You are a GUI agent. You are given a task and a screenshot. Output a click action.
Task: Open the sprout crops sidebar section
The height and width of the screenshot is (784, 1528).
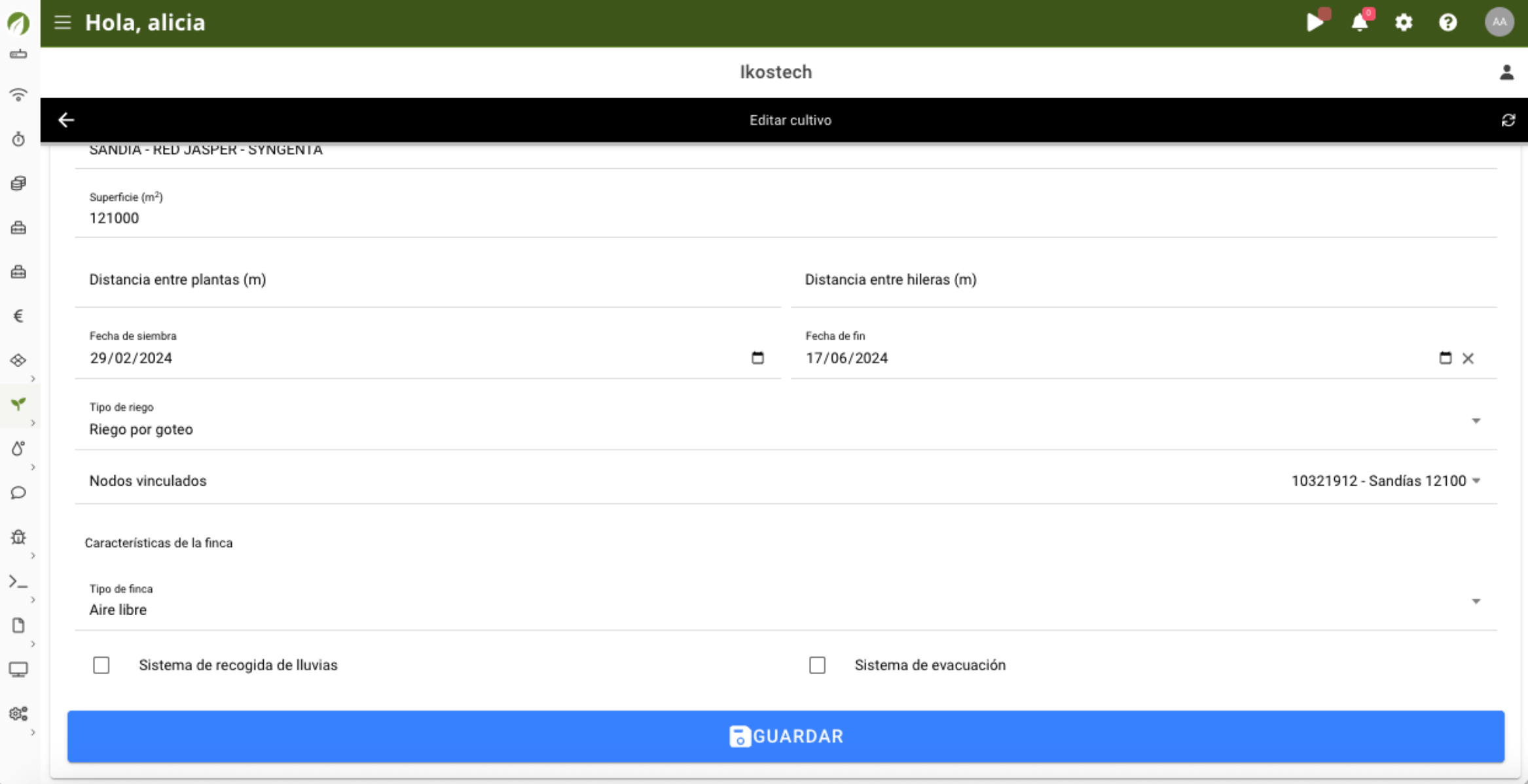18,404
